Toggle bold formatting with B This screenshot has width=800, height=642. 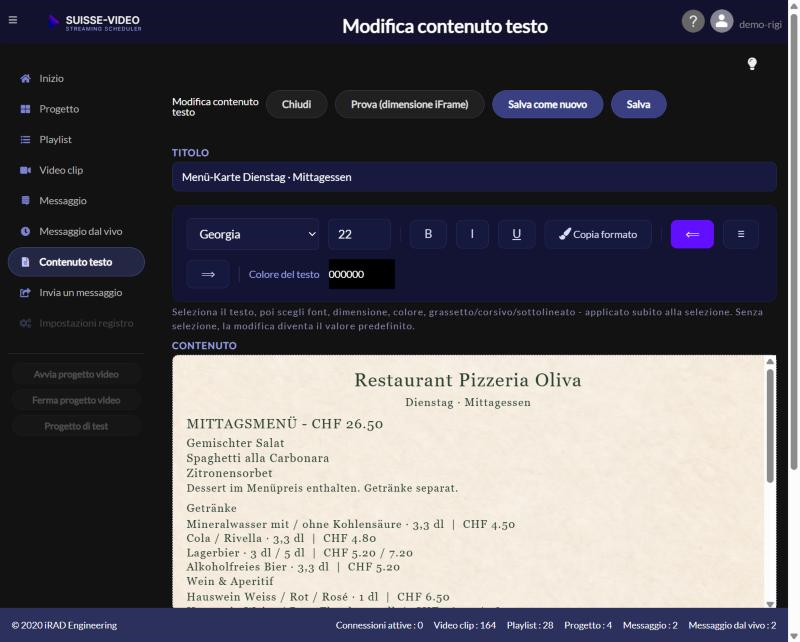coord(428,234)
